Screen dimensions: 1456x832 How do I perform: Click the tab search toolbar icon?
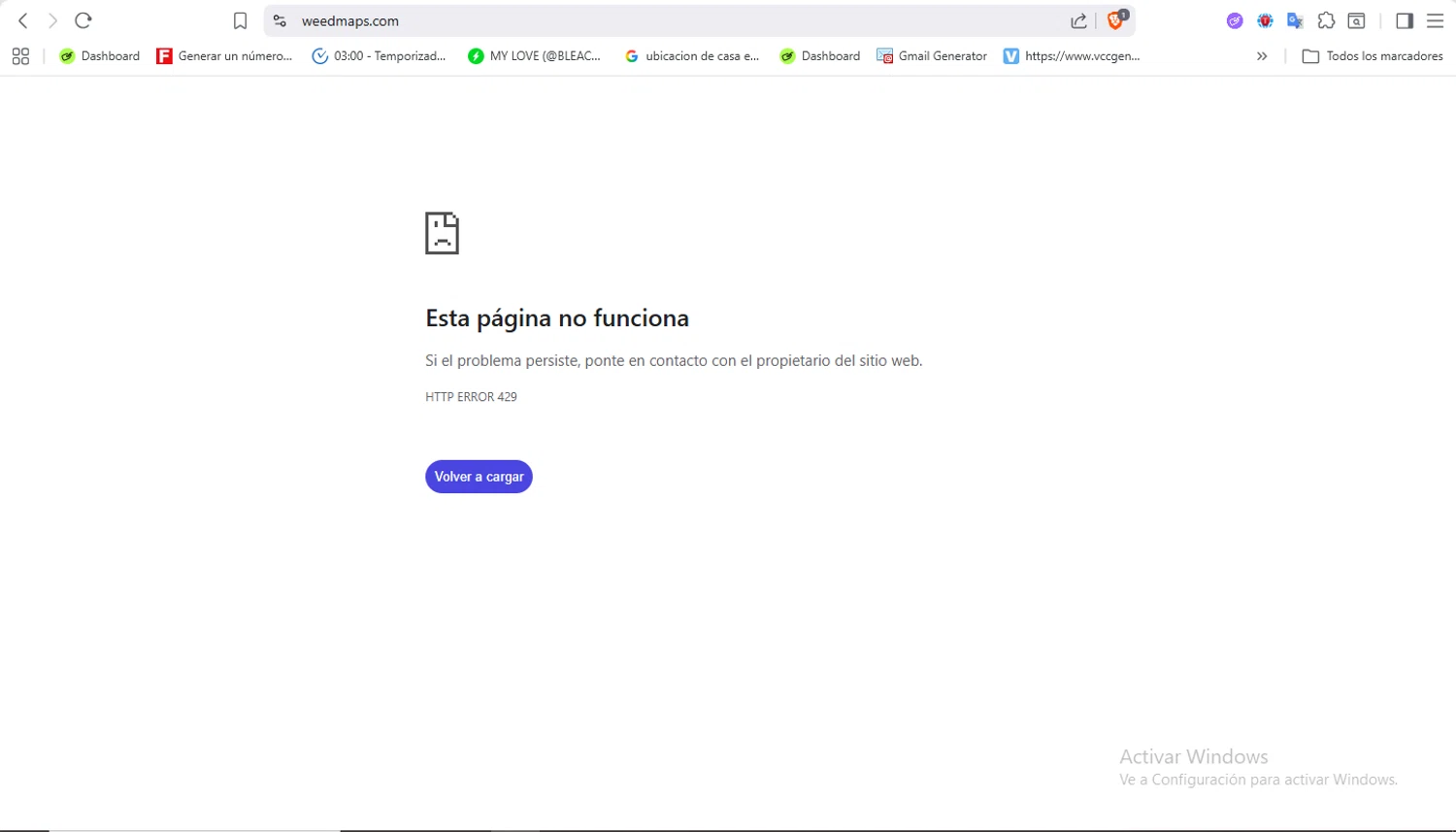1357,20
